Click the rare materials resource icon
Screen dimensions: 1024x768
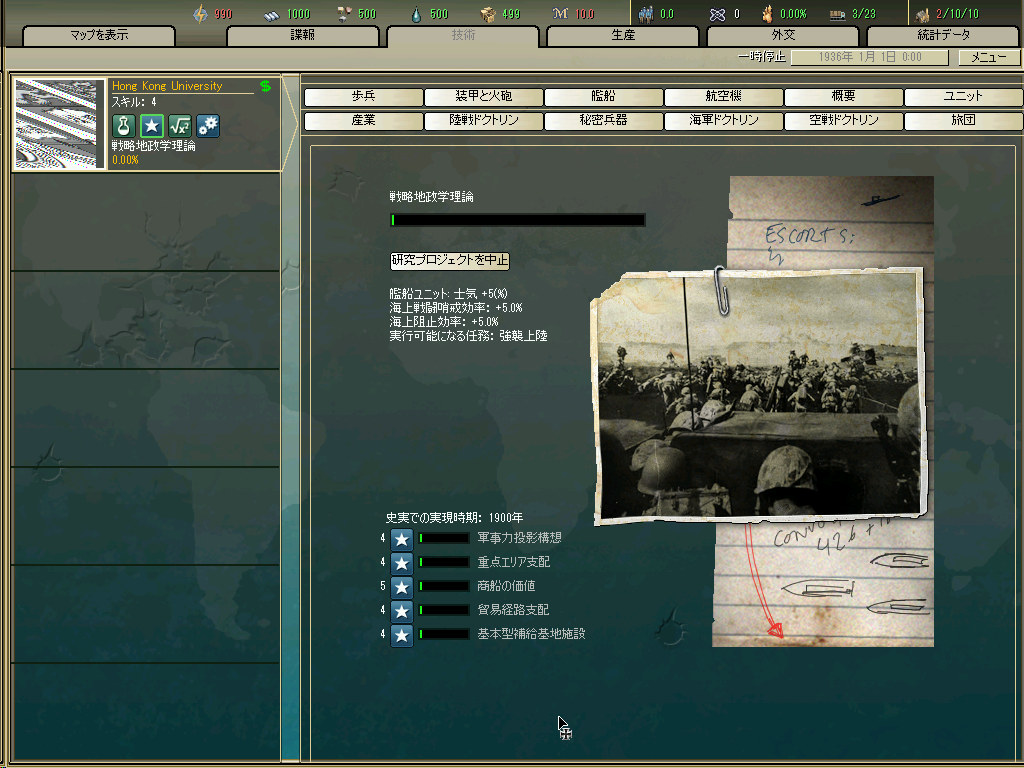344,14
